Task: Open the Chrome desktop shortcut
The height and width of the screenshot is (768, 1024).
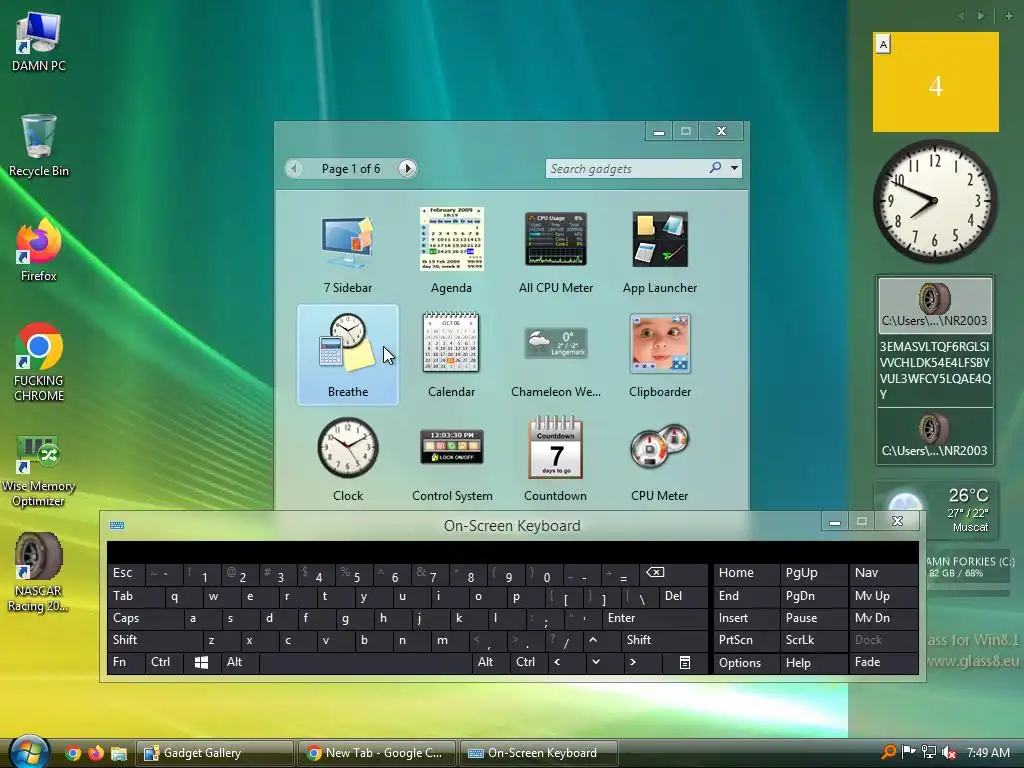Action: [39, 362]
